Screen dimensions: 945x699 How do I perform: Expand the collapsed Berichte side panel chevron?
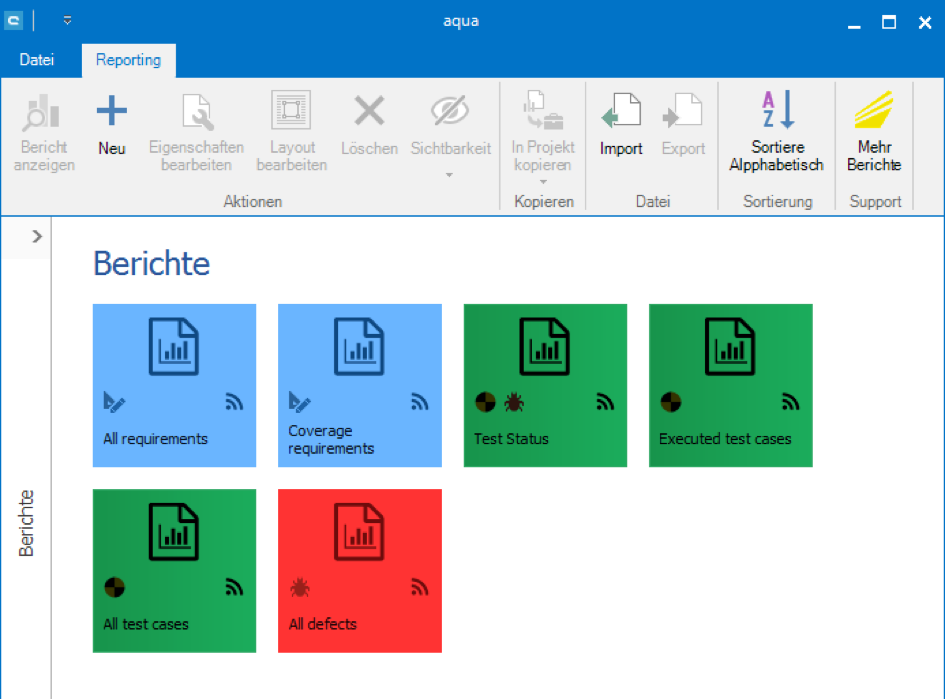coord(37,237)
